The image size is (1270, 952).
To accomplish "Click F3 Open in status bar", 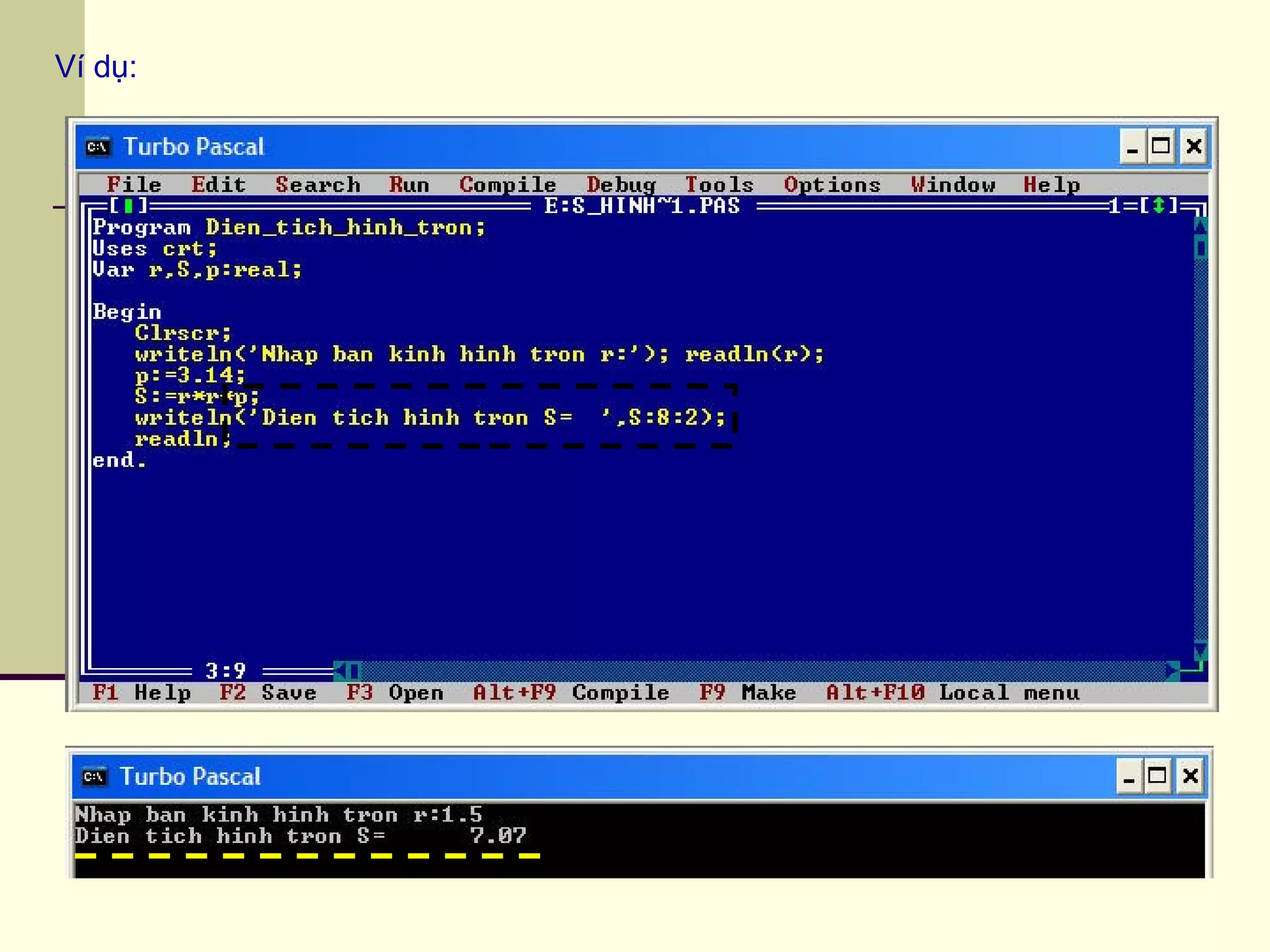I will tap(395, 692).
